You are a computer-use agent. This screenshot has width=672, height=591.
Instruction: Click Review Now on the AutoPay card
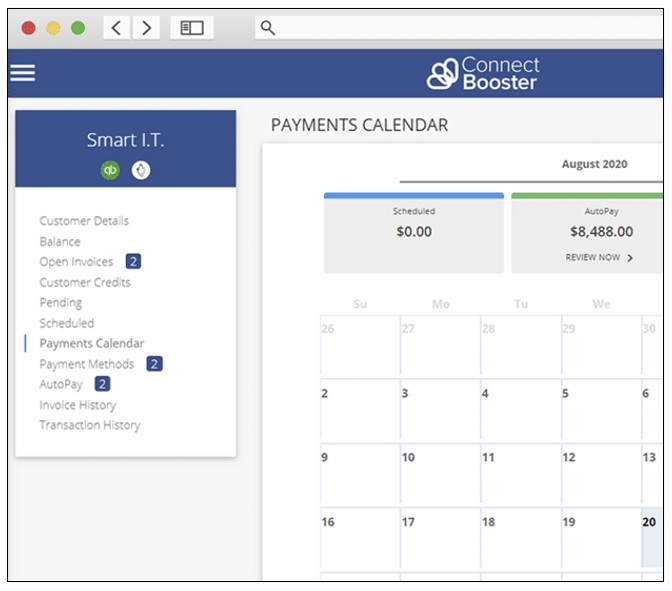pos(593,257)
